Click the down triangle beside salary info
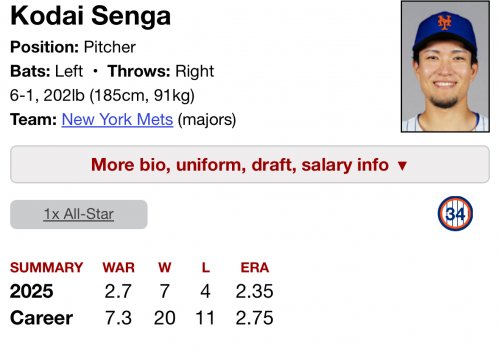This screenshot has height=360, width=500. click(402, 166)
